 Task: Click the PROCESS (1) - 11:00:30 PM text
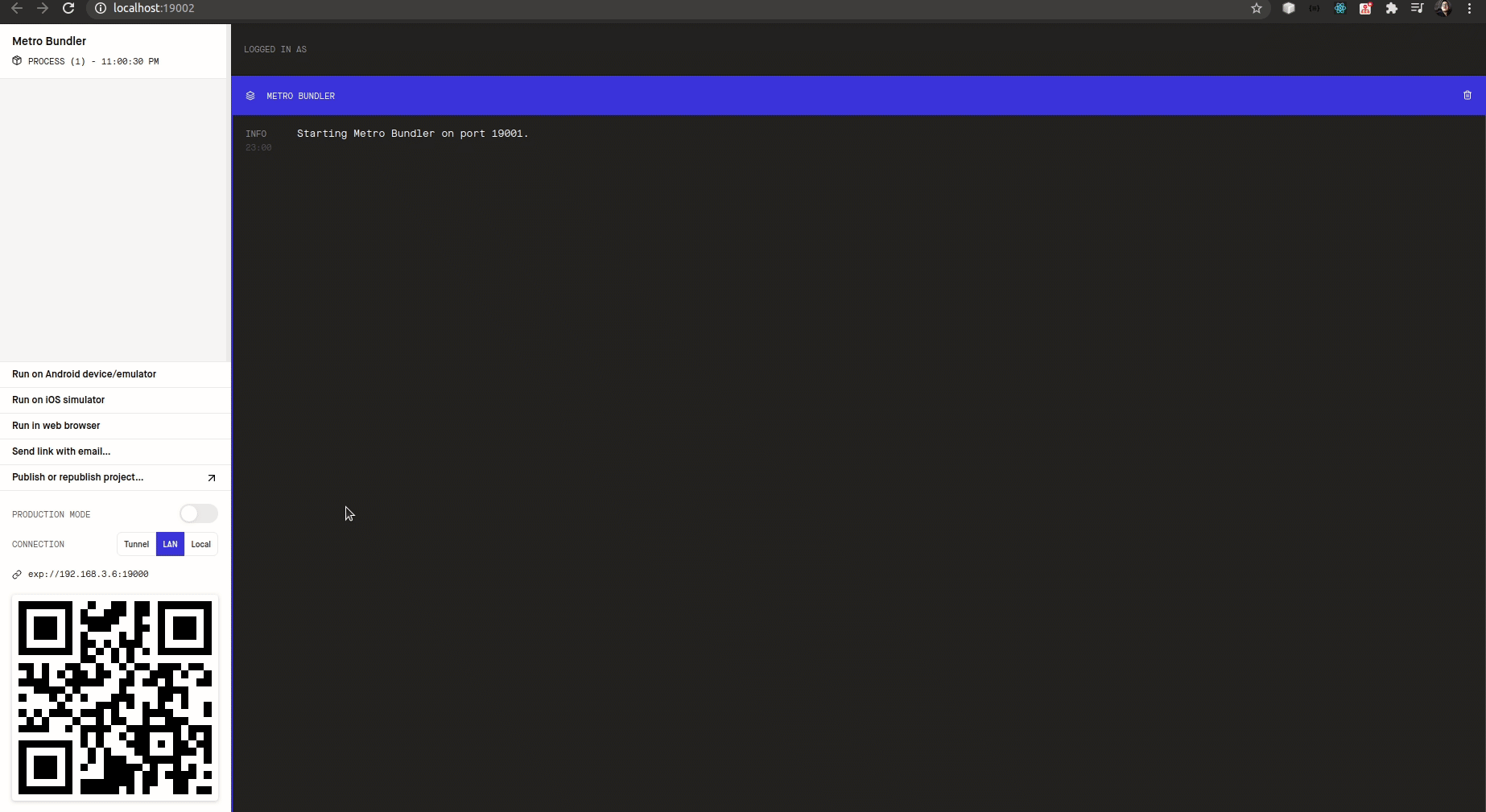click(93, 62)
